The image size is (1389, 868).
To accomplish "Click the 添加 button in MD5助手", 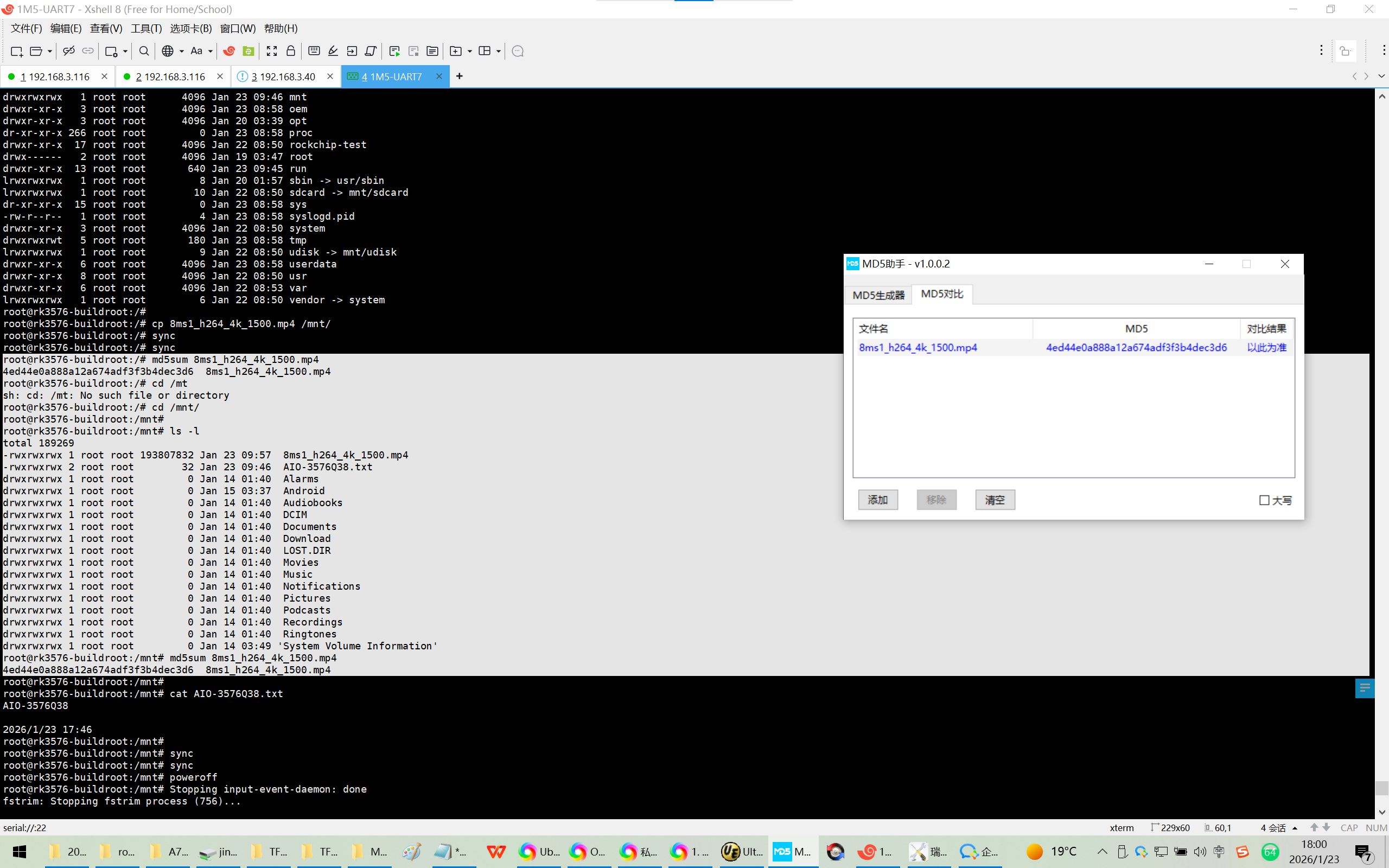I will 877,500.
